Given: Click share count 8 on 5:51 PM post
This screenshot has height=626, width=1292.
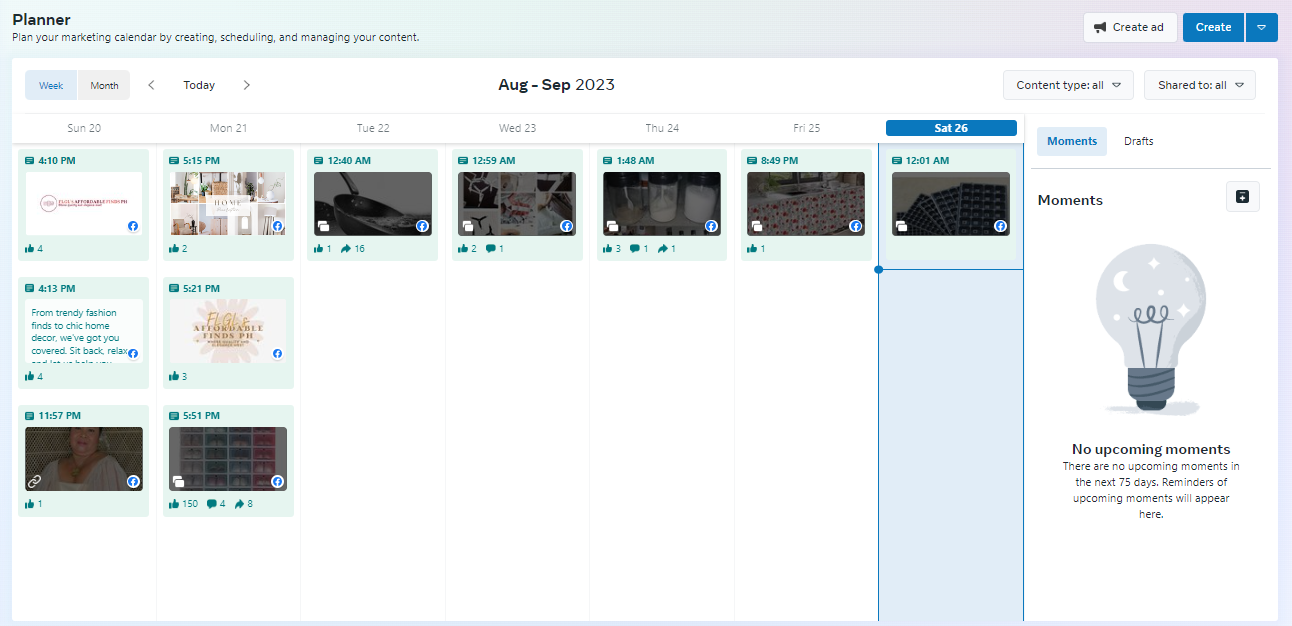Looking at the screenshot, I should point(244,504).
